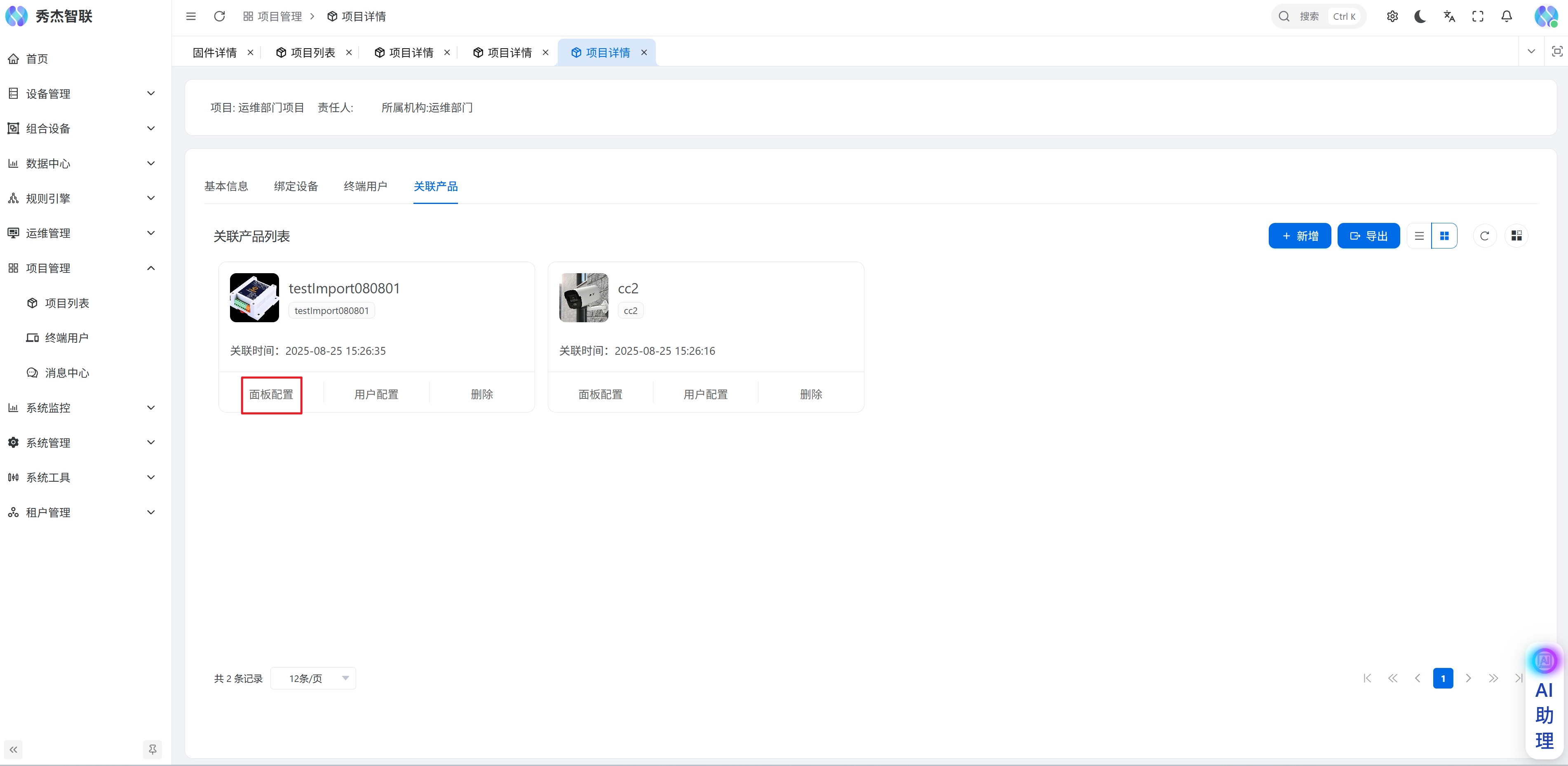The image size is (1568, 766).
Task: Open the notification bell
Action: coord(1506,16)
